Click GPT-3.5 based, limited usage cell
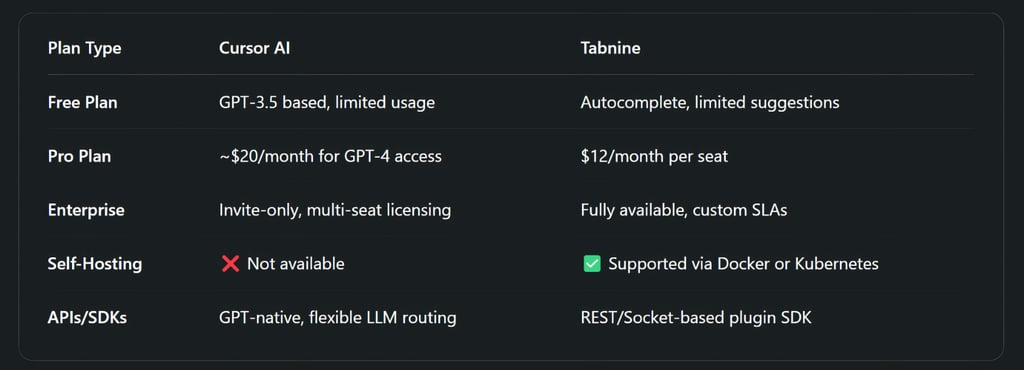This screenshot has width=1024, height=370. 327,102
